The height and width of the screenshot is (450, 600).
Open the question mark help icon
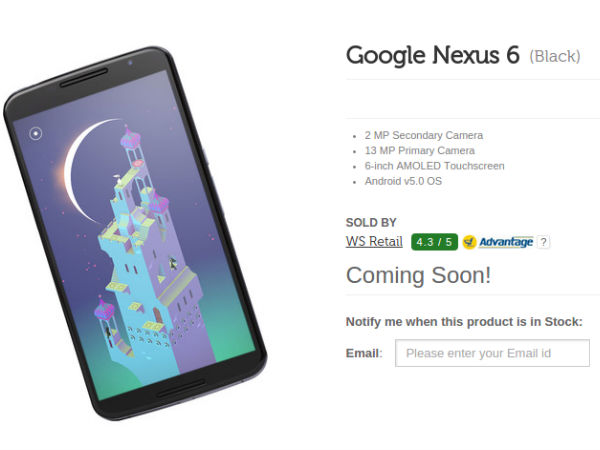pos(543,242)
